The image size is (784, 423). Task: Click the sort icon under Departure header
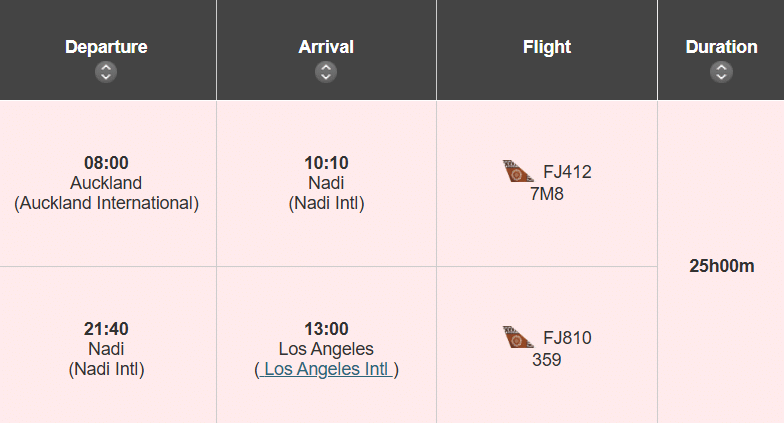pyautogui.click(x=106, y=72)
